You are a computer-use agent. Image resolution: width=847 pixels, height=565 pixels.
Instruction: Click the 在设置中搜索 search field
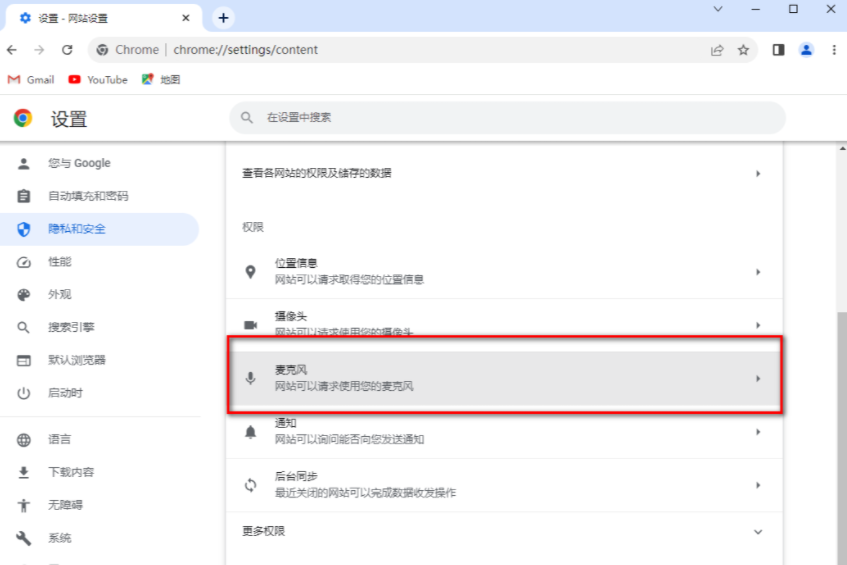(x=507, y=117)
